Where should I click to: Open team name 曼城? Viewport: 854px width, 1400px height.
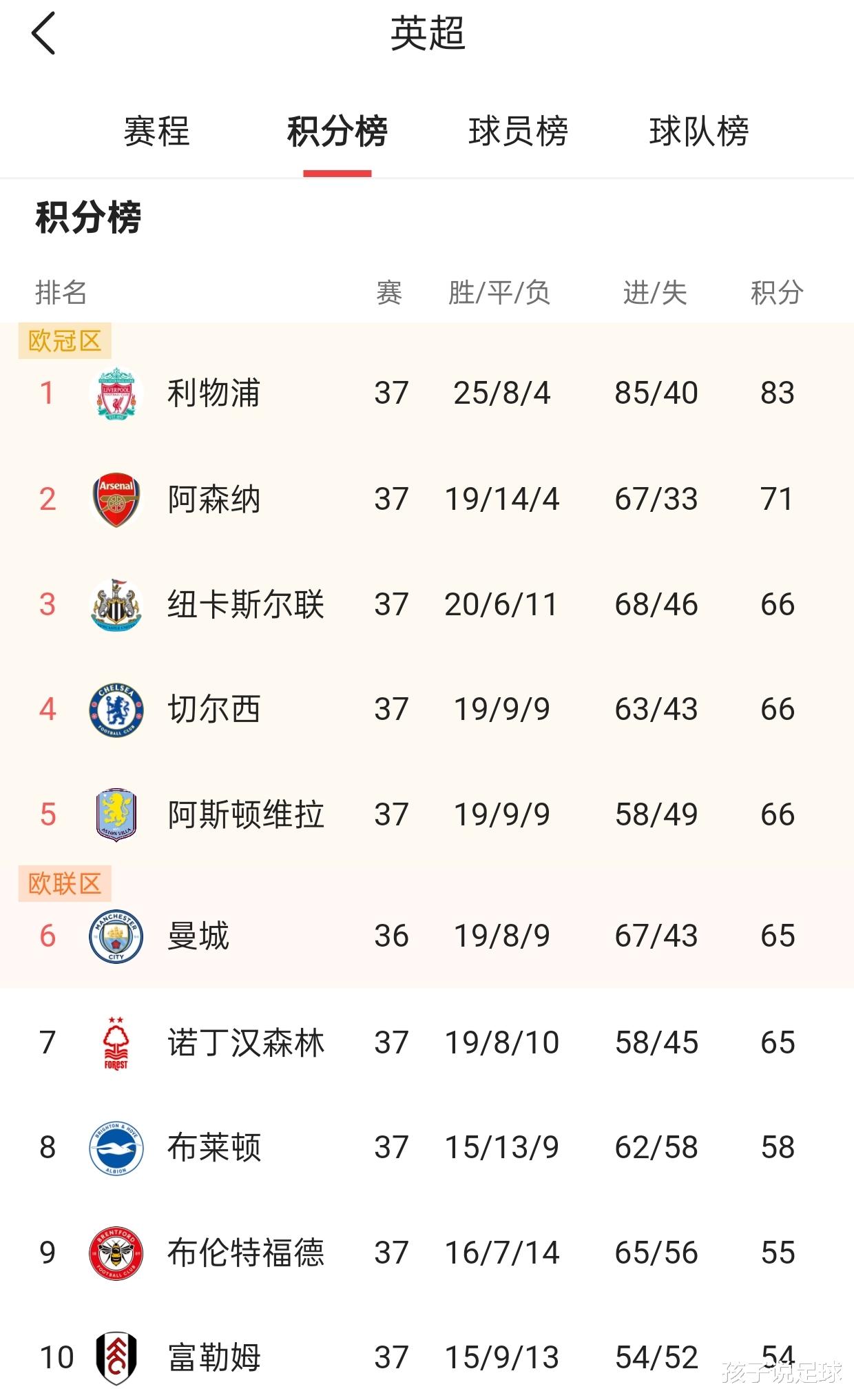coord(198,936)
